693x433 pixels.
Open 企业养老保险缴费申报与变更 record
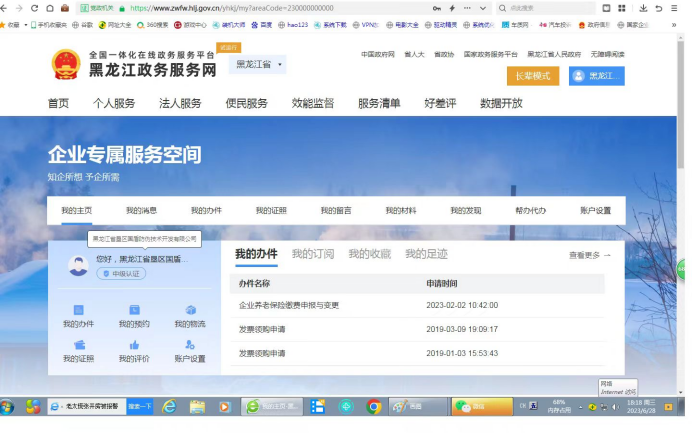point(288,305)
